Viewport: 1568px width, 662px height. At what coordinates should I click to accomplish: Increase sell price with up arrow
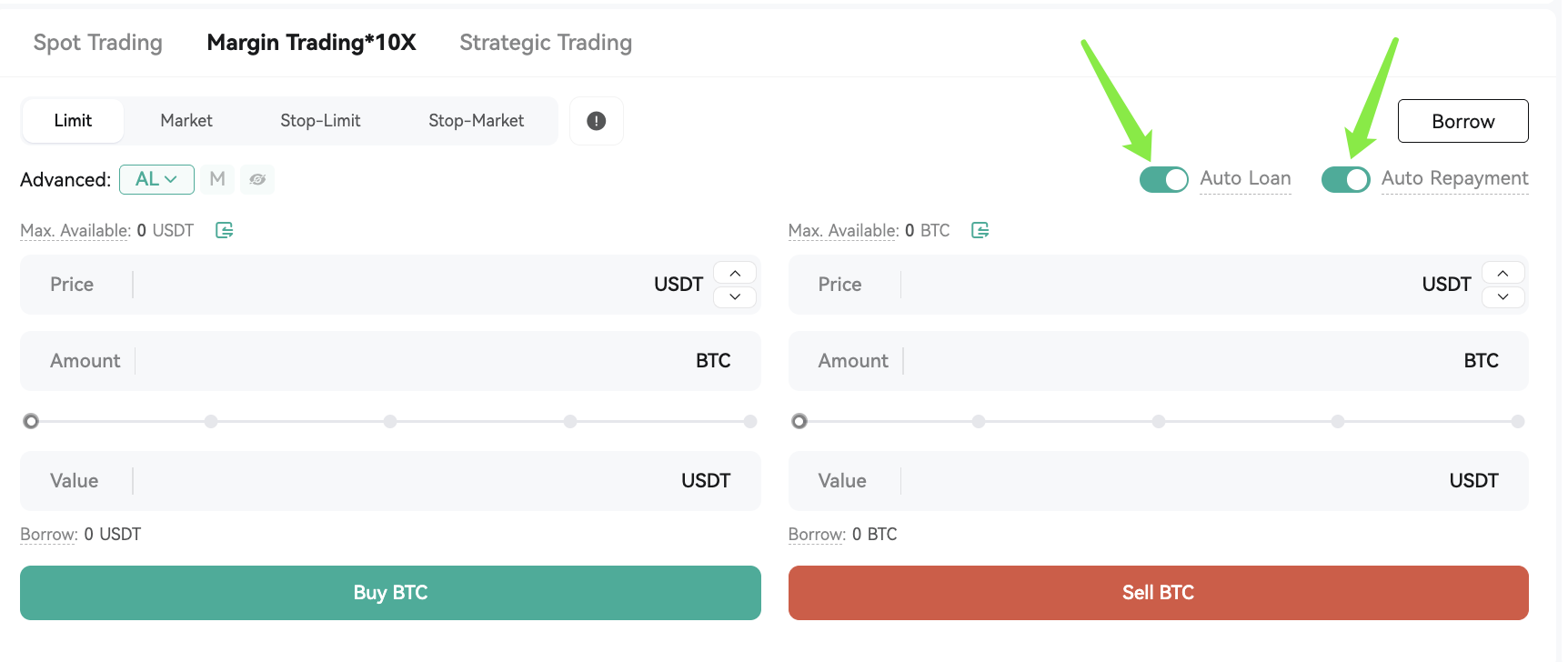(1503, 273)
